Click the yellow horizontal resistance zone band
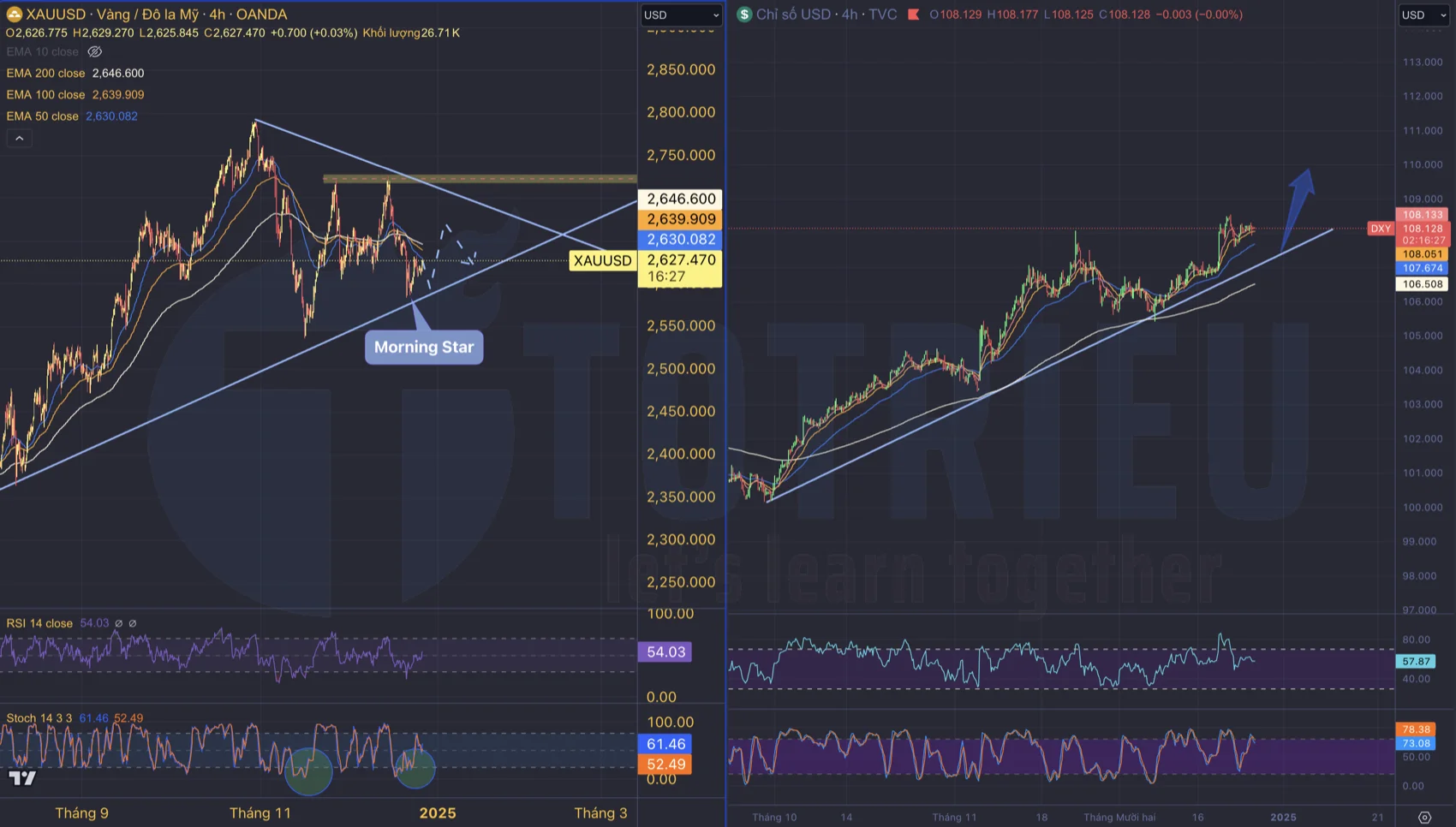This screenshot has height=827, width=1456. coord(480,179)
